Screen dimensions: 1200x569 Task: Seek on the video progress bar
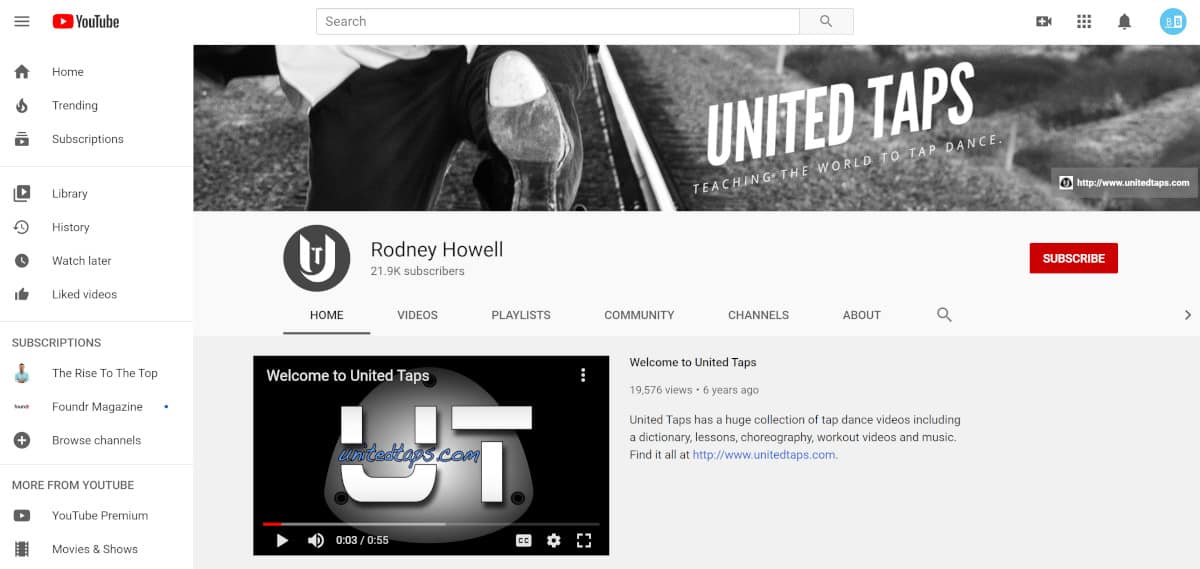click(431, 523)
